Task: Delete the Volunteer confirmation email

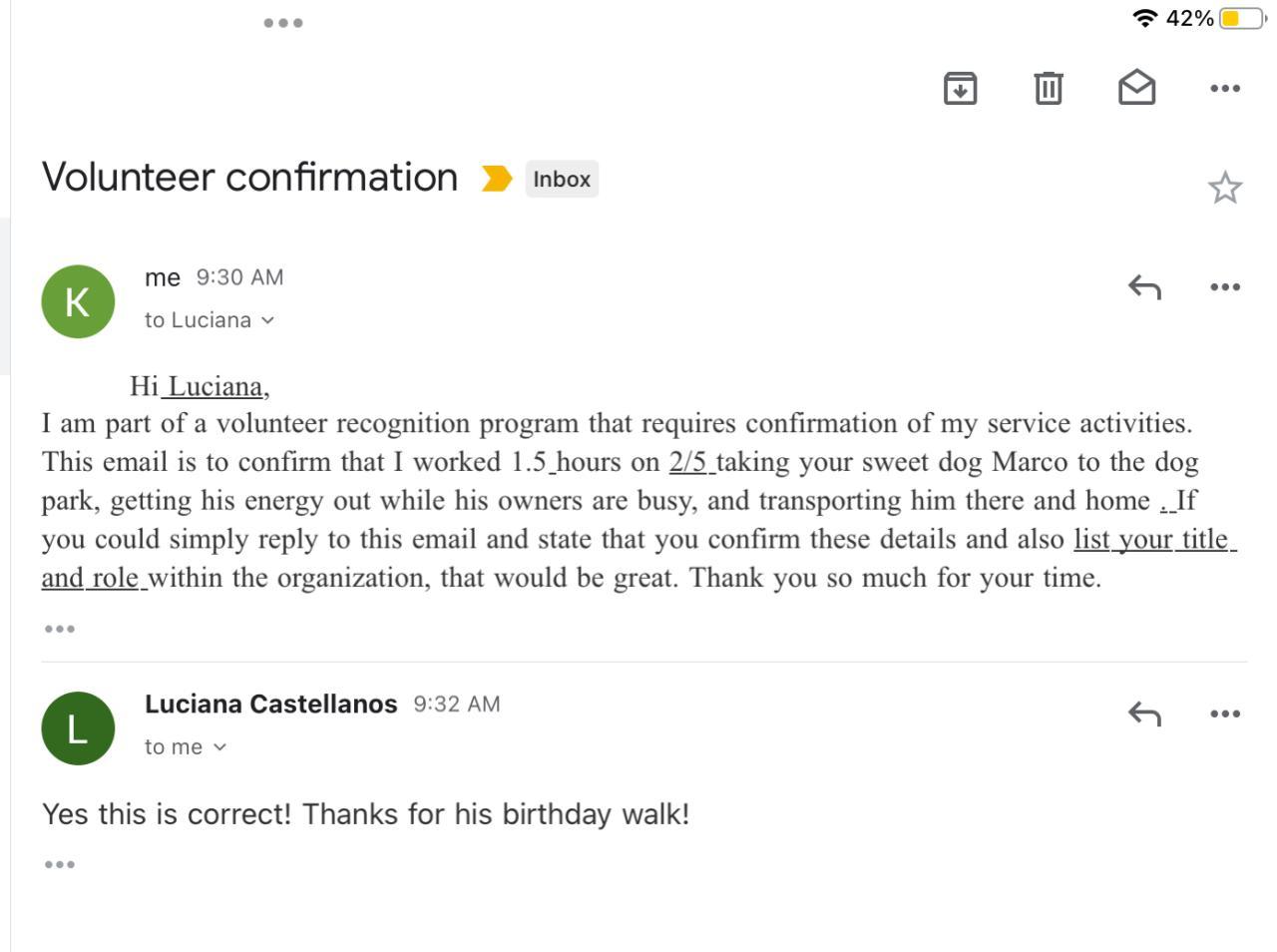Action: (1048, 89)
